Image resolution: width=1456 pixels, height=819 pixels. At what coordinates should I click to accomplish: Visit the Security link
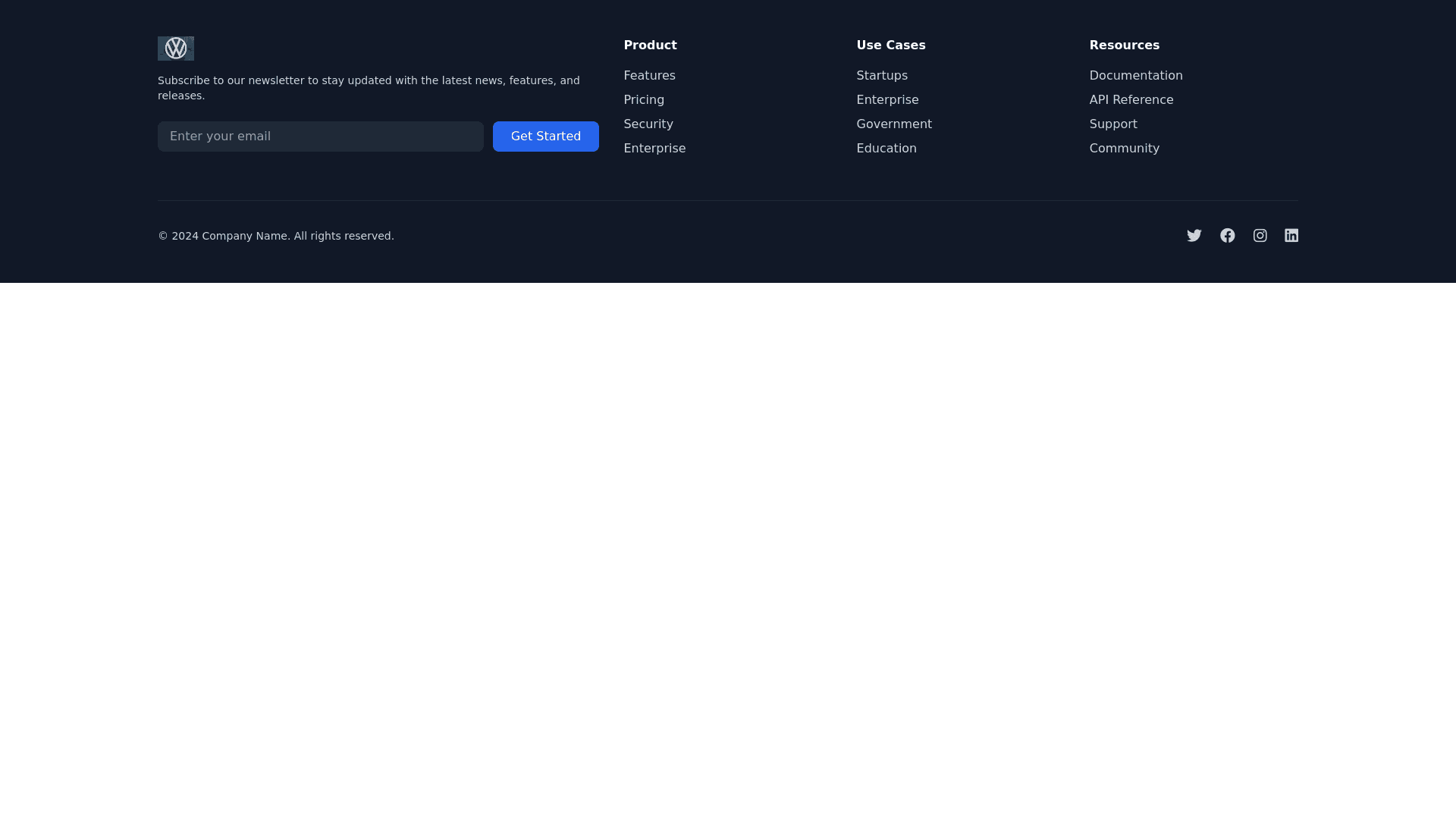[648, 124]
